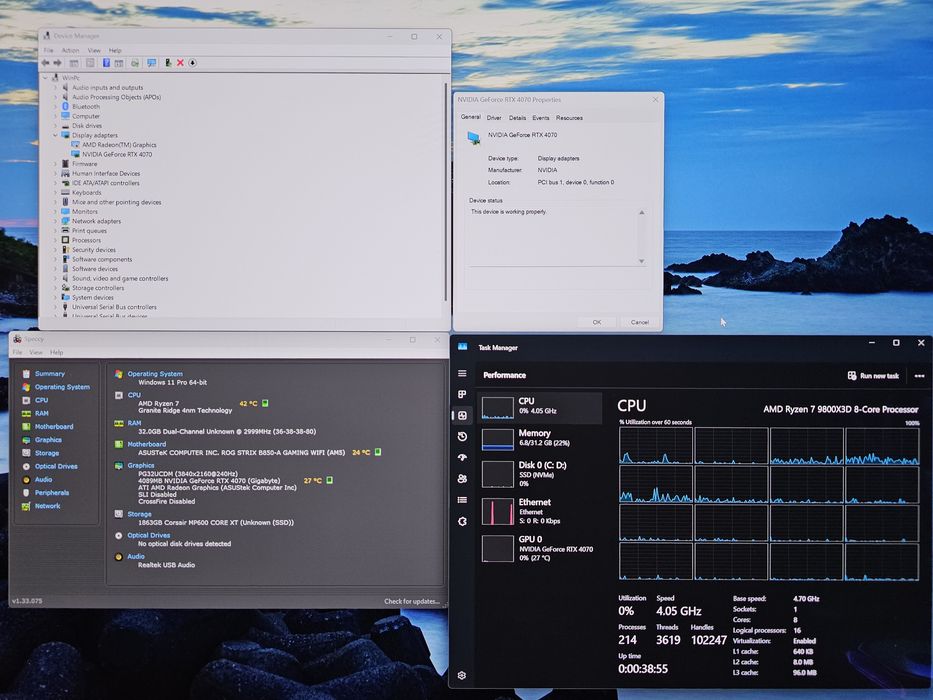Open View menu in Speccy

click(x=36, y=352)
